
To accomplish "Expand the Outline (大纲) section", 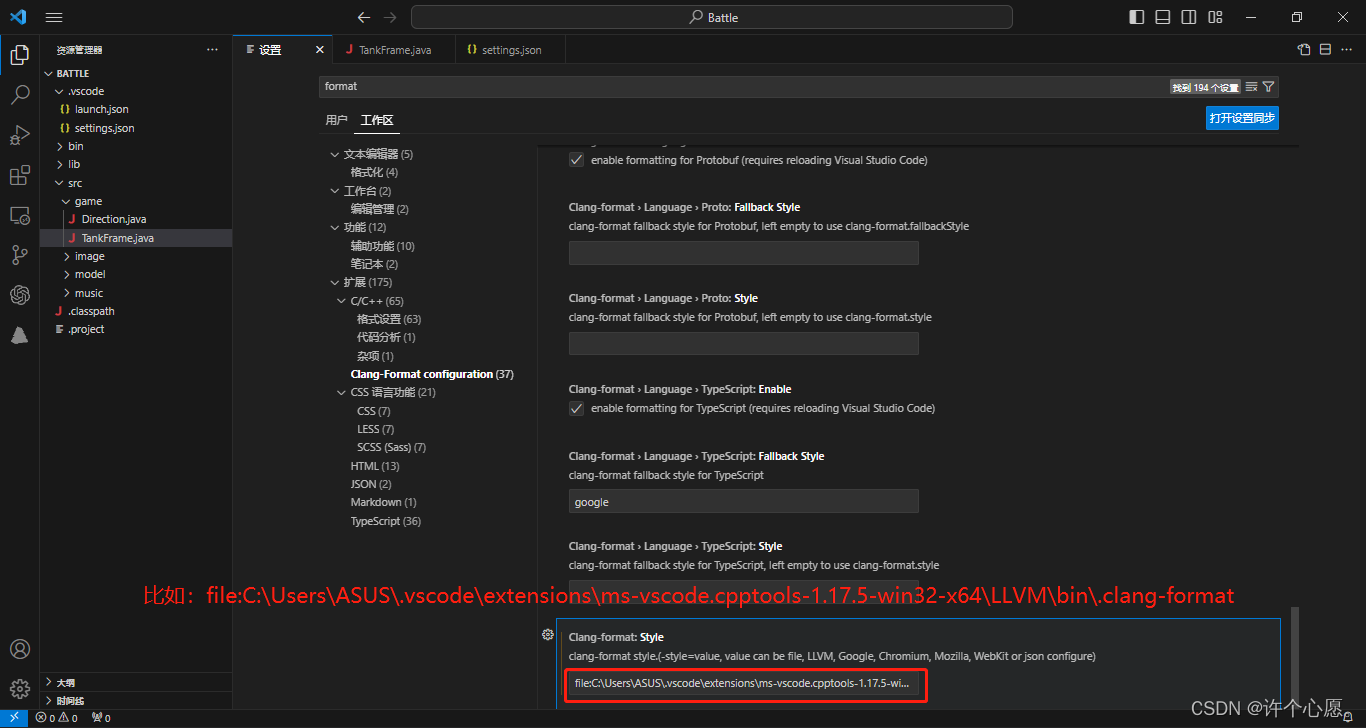I will pos(136,682).
